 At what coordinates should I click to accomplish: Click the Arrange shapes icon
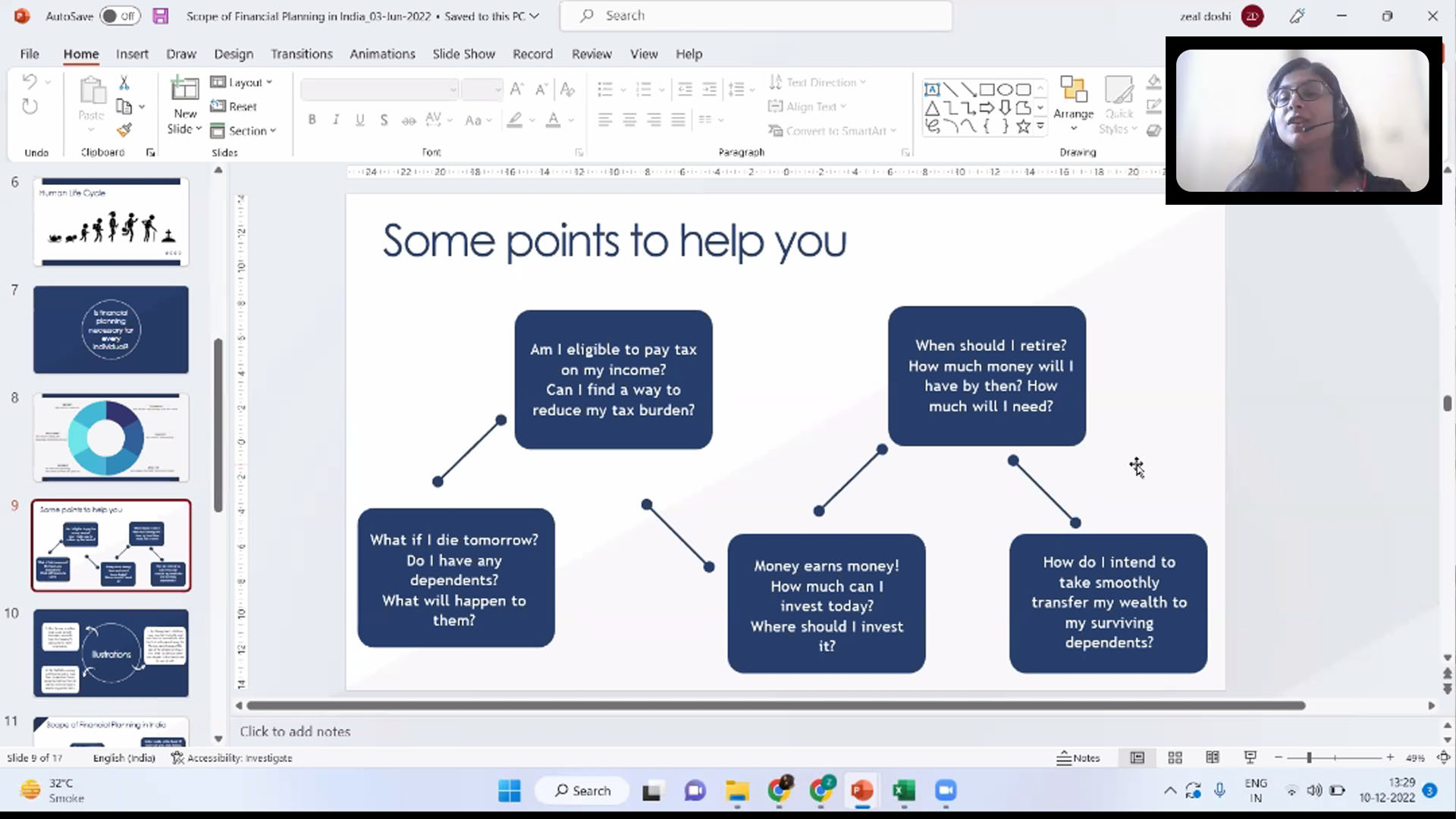[1073, 89]
